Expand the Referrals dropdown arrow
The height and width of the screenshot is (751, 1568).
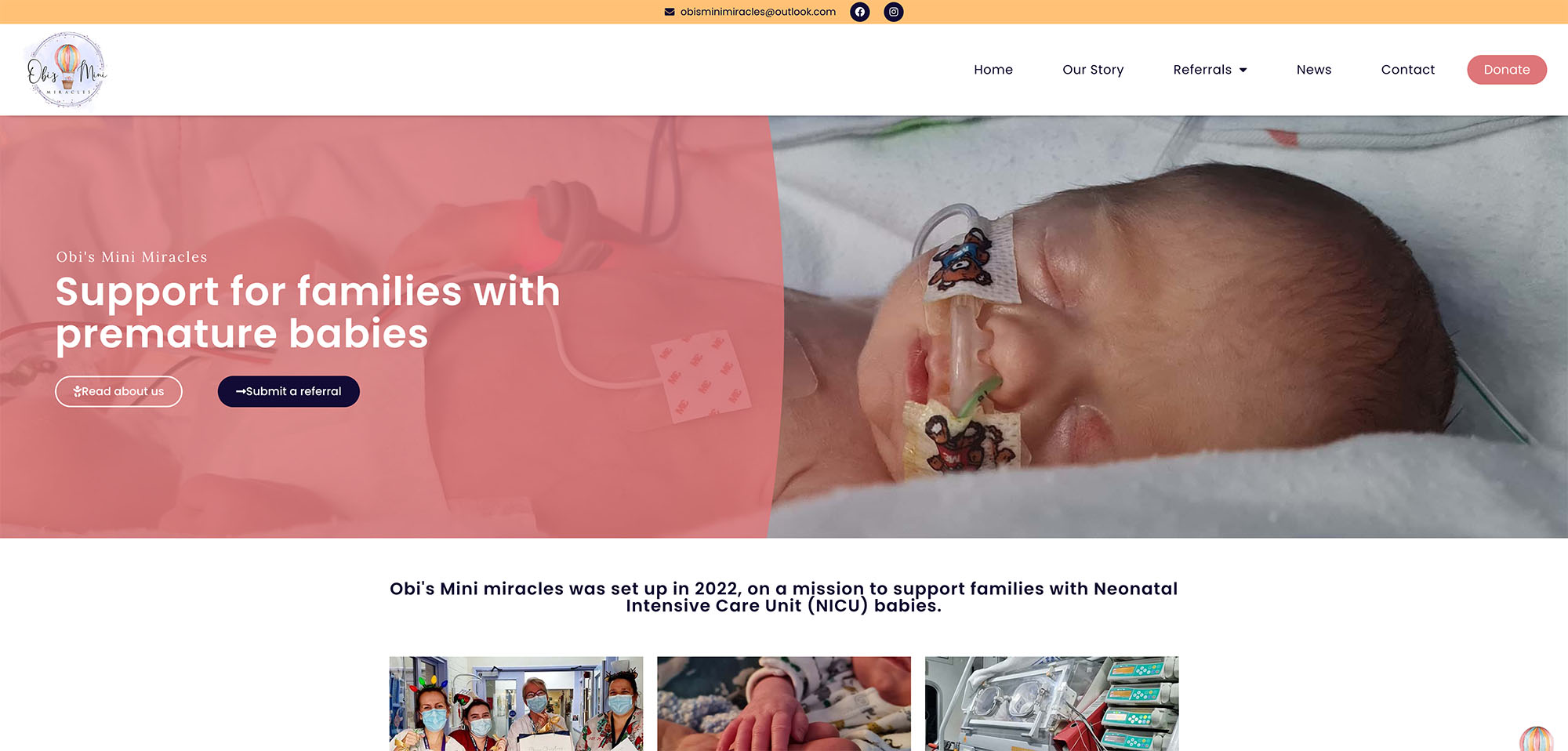coord(1243,70)
